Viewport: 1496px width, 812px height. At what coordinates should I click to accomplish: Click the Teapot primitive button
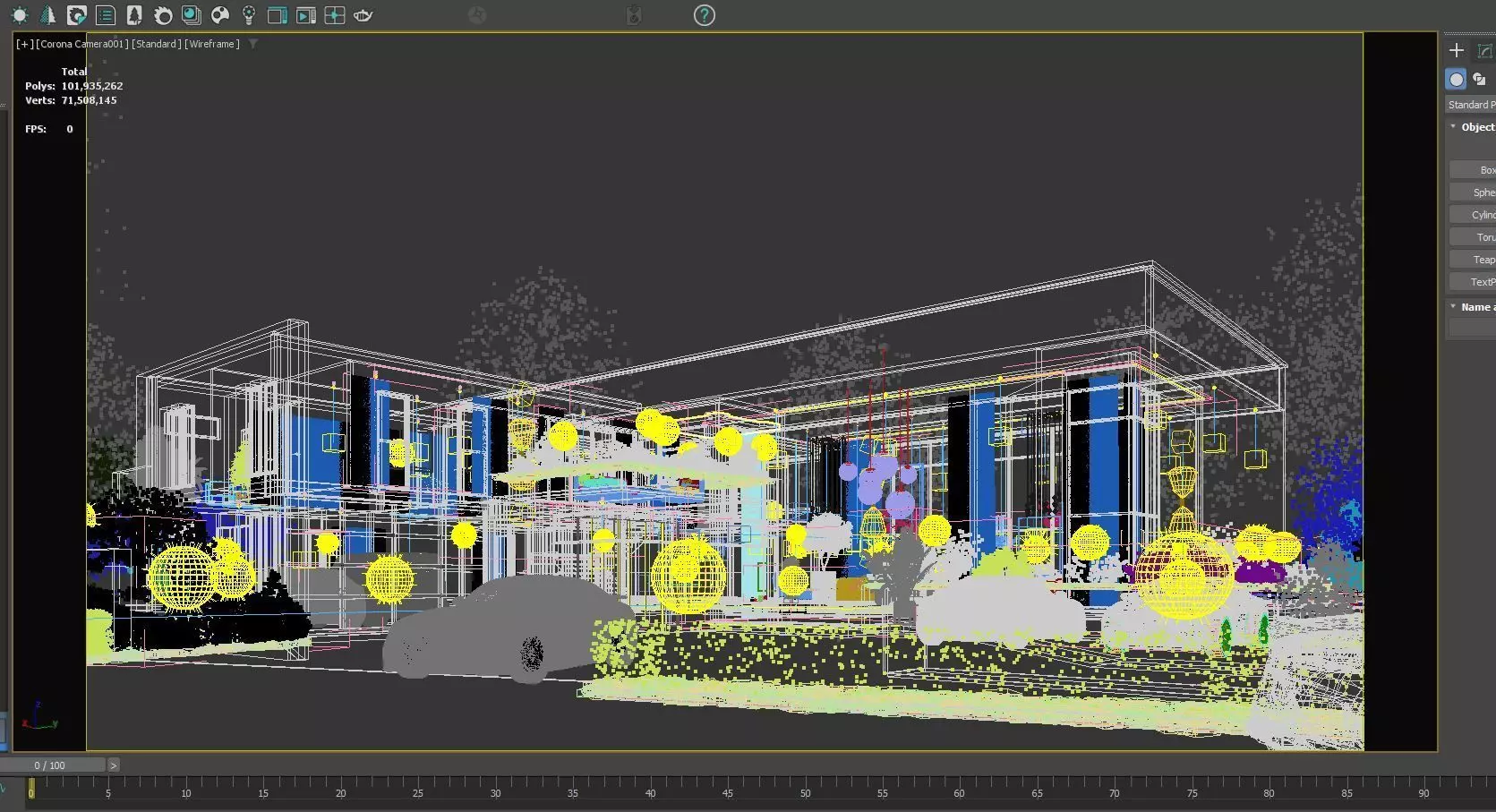coord(1473,260)
